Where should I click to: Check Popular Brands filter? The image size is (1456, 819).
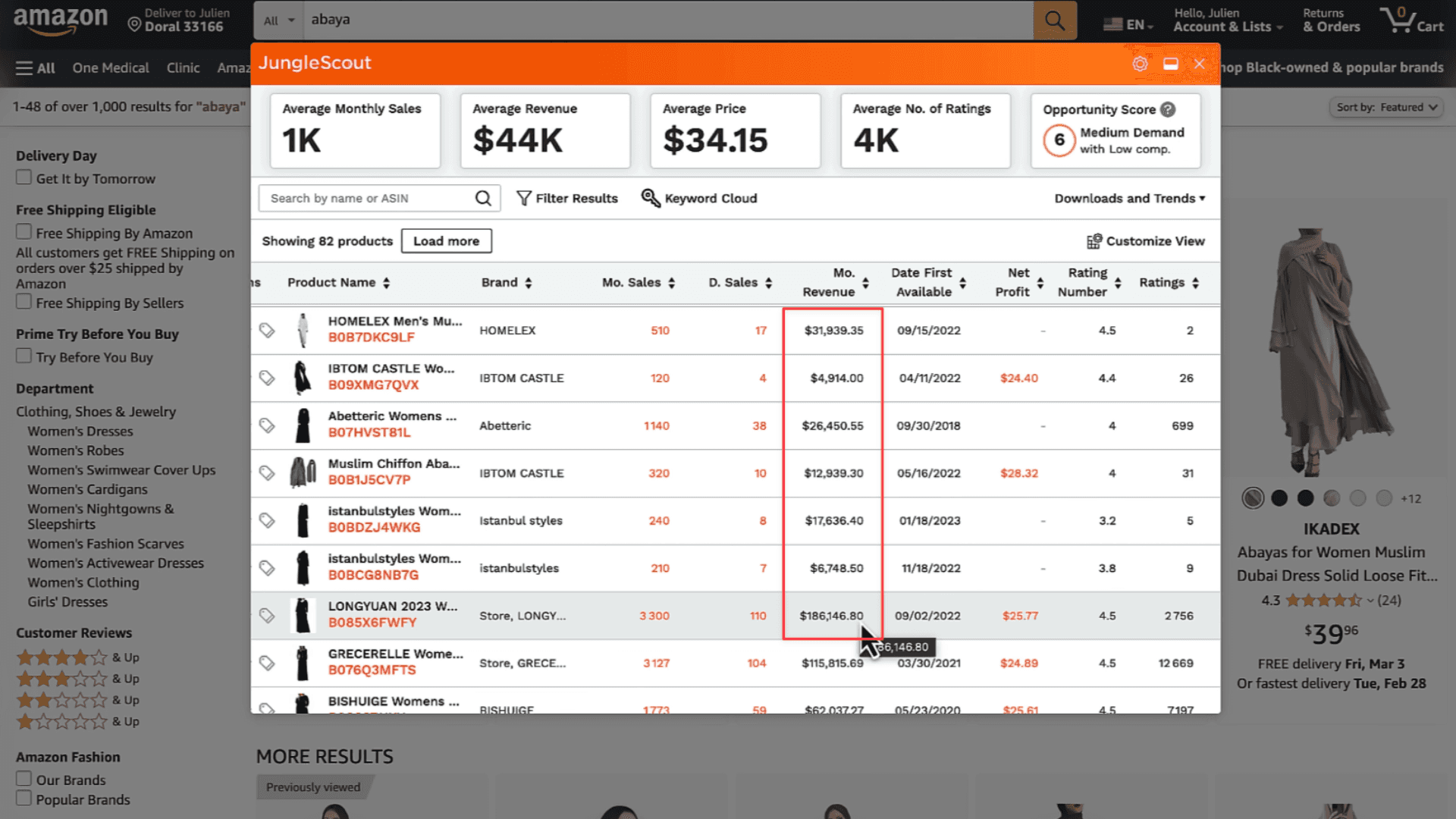tap(24, 799)
